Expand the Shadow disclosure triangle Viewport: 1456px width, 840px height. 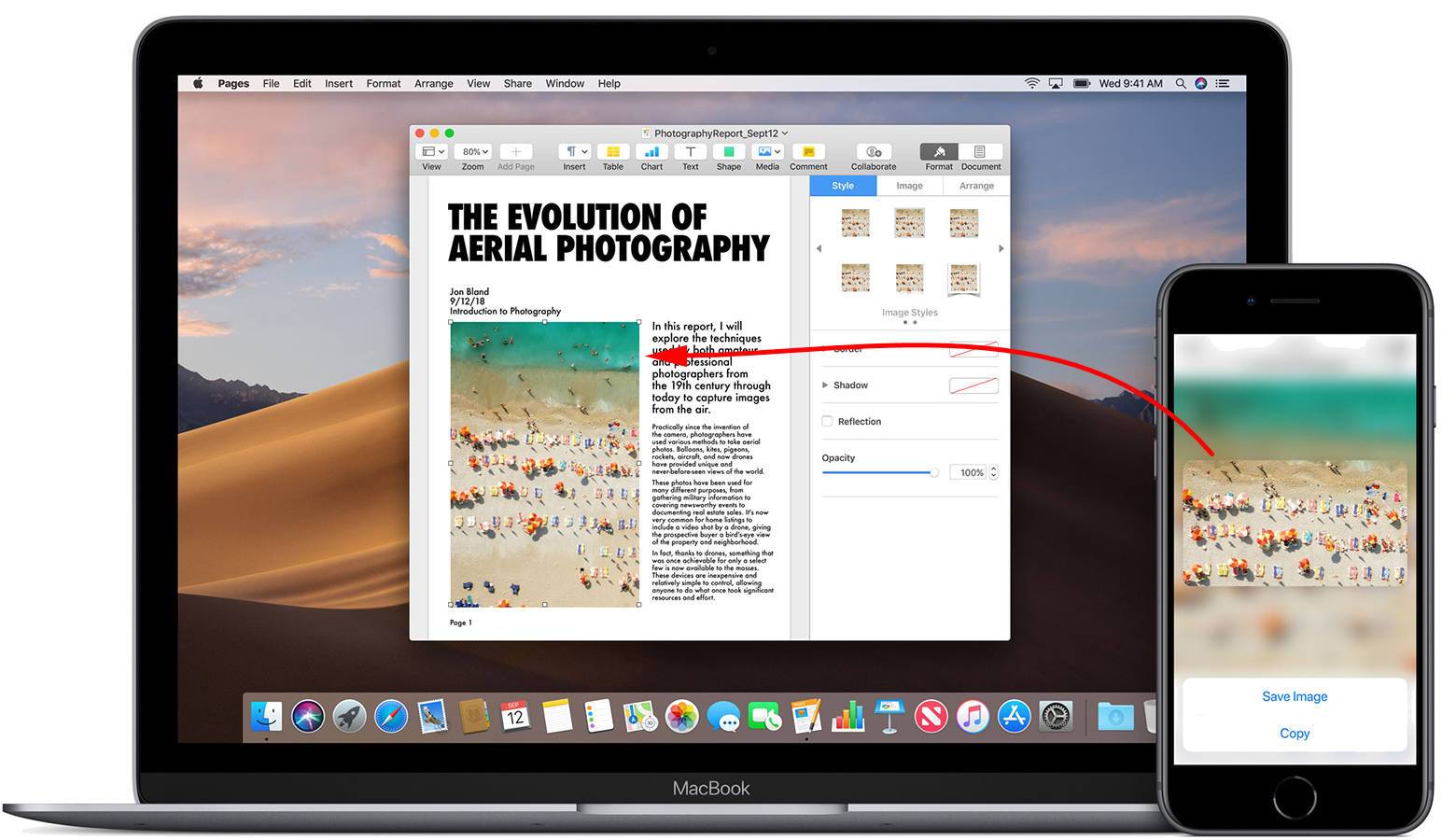pos(825,385)
